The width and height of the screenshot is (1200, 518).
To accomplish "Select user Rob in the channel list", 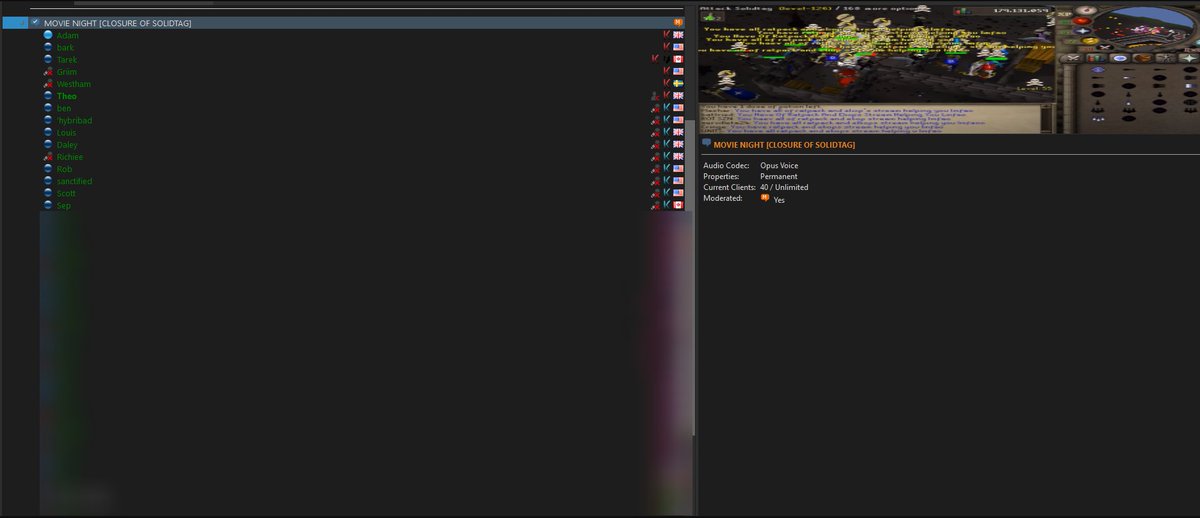I will coord(64,169).
